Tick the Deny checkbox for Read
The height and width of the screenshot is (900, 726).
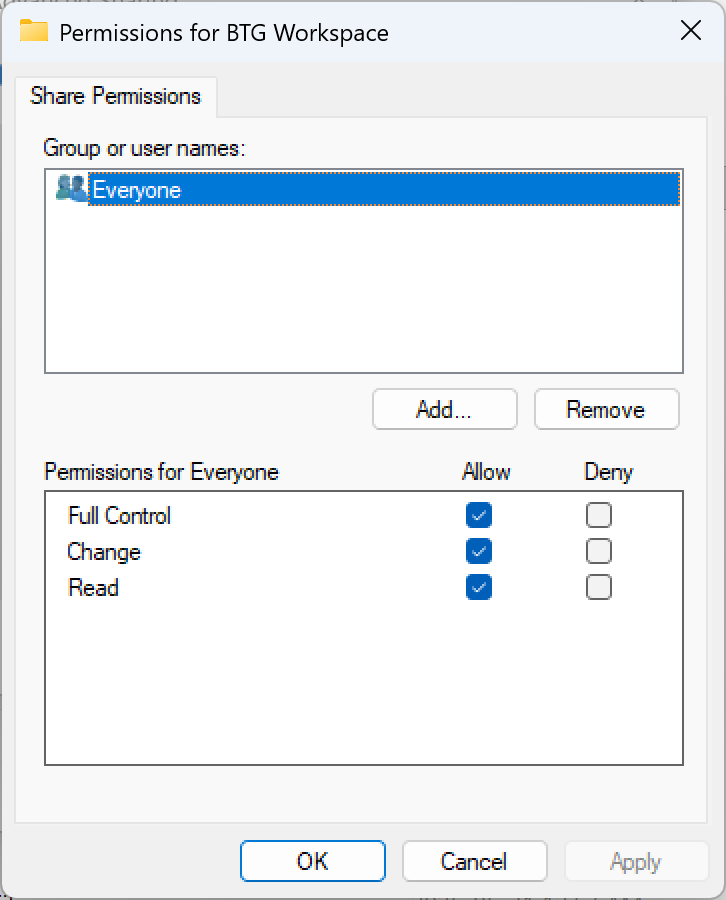tap(599, 587)
